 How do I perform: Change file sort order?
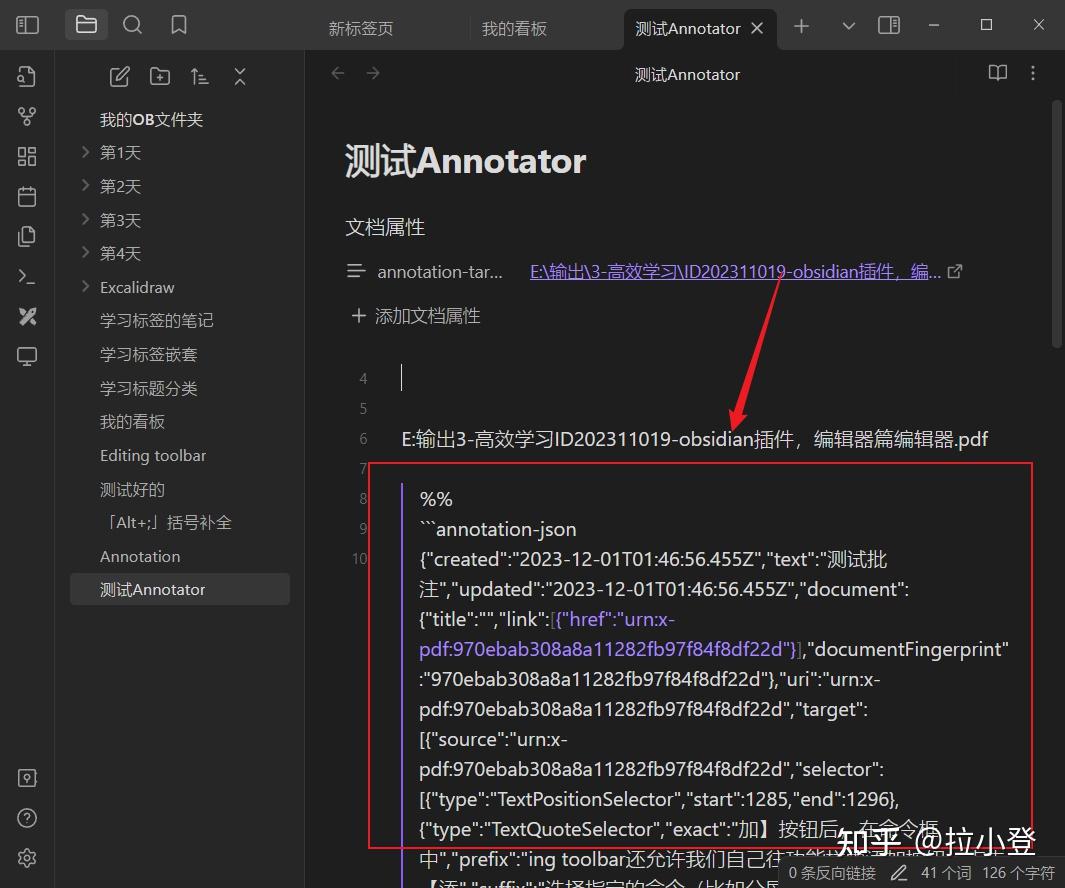tap(200, 77)
